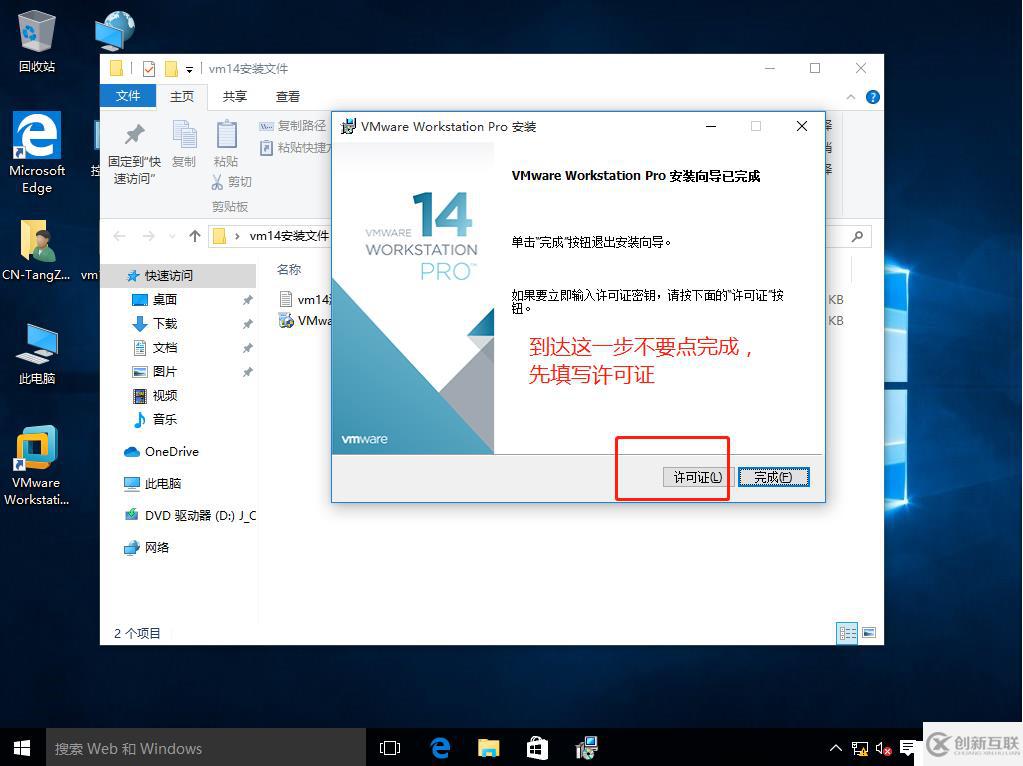Screen dimensions: 1023x766
Task: Click the 许可证 (License) button
Action: coord(697,477)
